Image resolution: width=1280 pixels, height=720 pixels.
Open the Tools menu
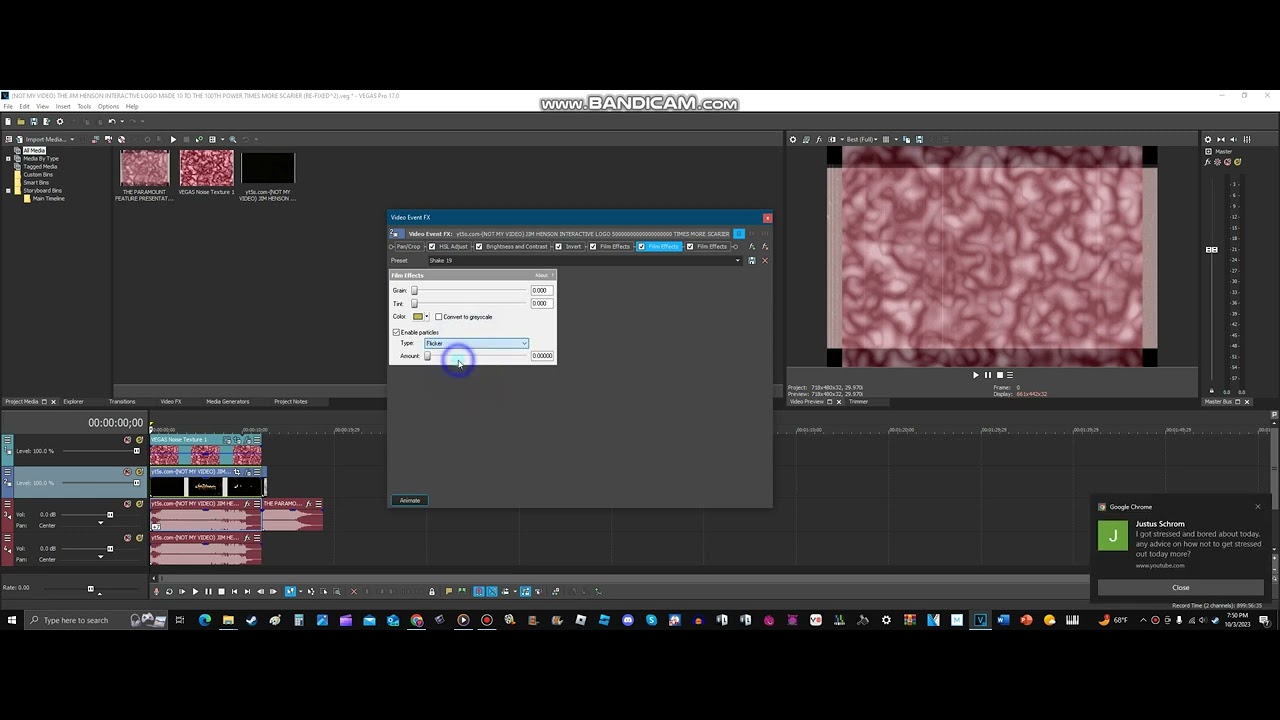click(84, 106)
